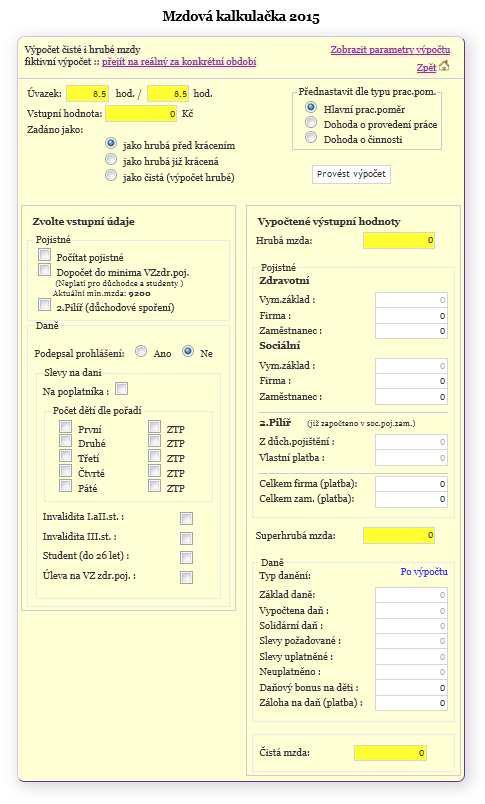
Task: Click Celkem zam. (platba) field
Action: tap(411, 499)
